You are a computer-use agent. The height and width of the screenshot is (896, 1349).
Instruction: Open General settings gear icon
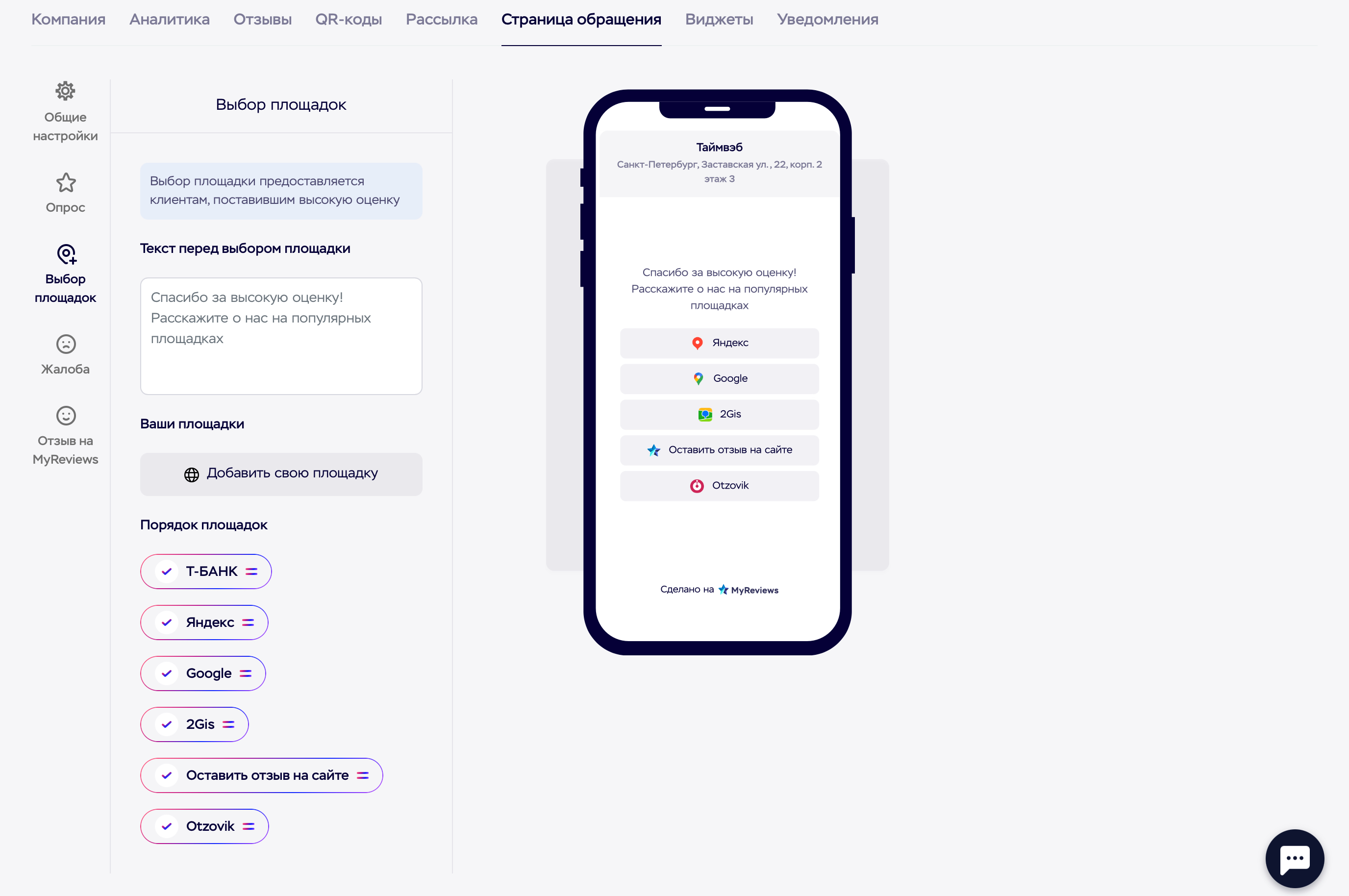click(x=65, y=92)
